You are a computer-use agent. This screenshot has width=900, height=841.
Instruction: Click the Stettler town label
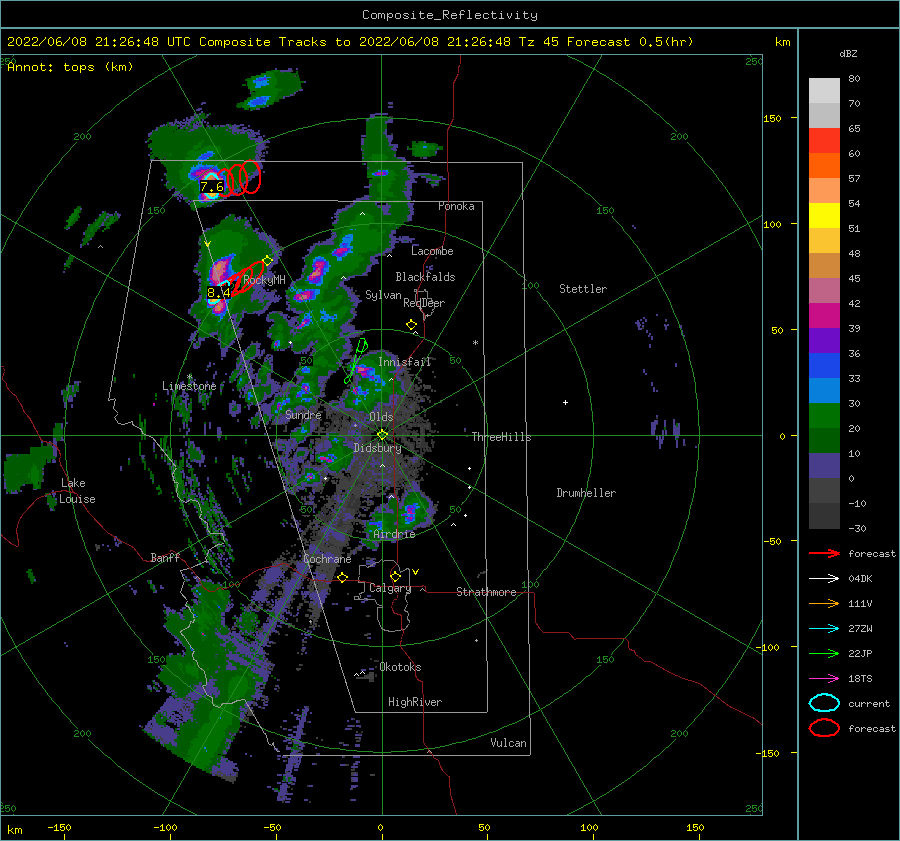point(583,289)
